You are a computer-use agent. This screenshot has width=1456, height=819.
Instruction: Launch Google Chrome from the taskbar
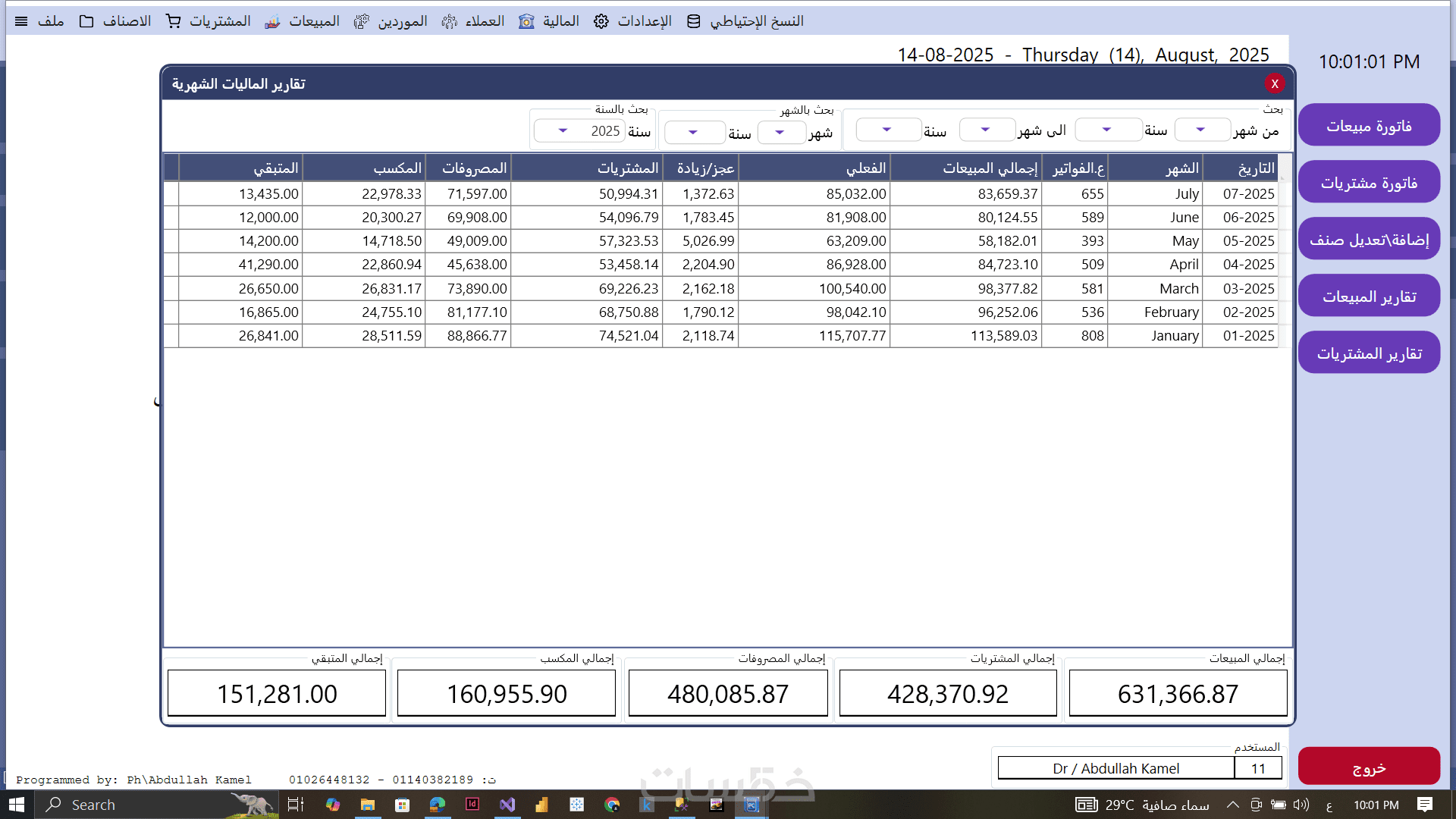coord(612,805)
